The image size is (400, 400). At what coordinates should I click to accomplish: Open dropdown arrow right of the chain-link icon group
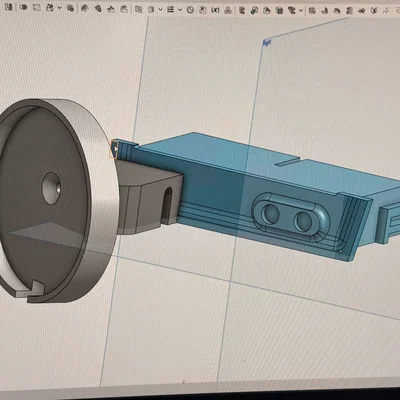pyautogui.click(x=301, y=11)
